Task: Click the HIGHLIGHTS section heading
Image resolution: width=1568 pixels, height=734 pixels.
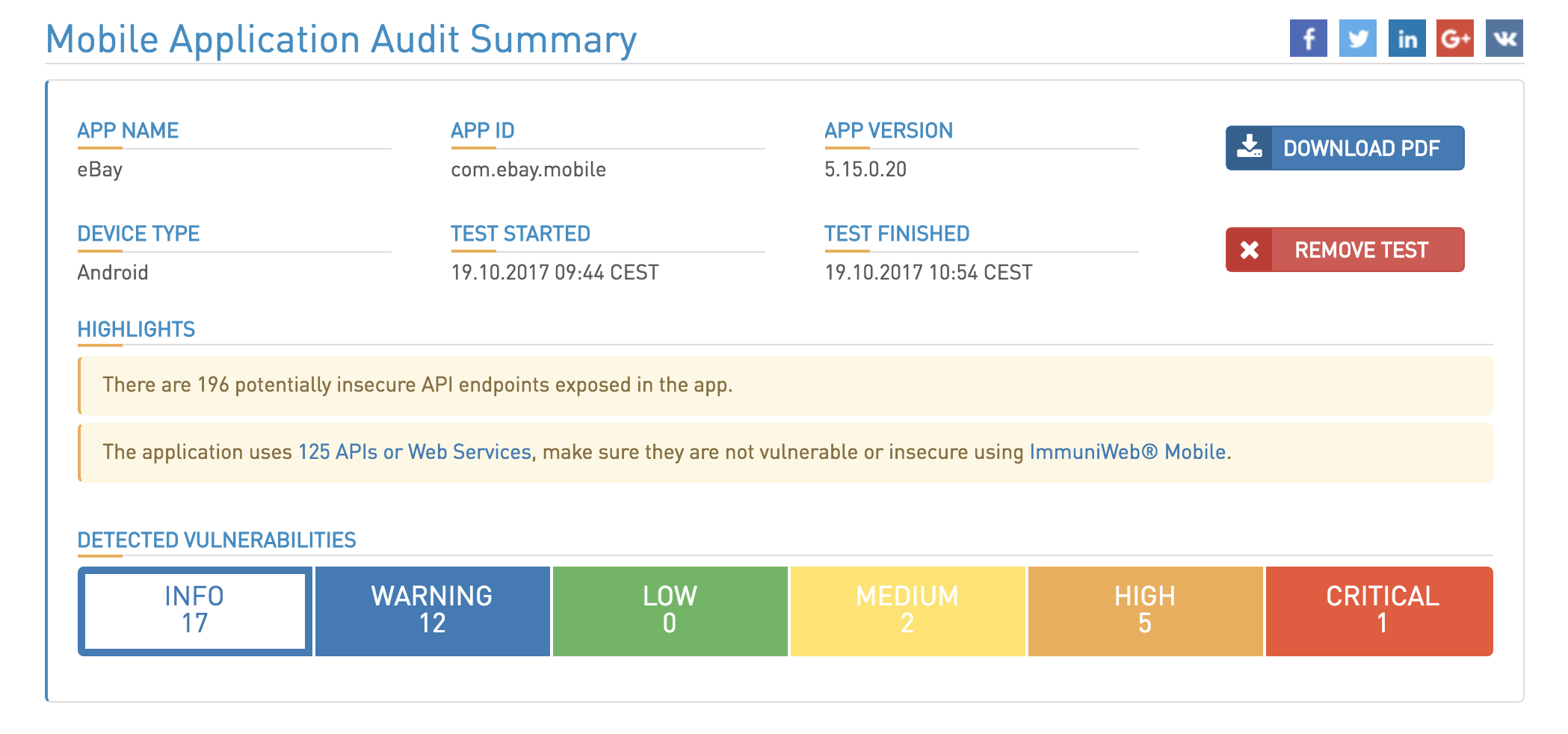Action: pos(136,330)
